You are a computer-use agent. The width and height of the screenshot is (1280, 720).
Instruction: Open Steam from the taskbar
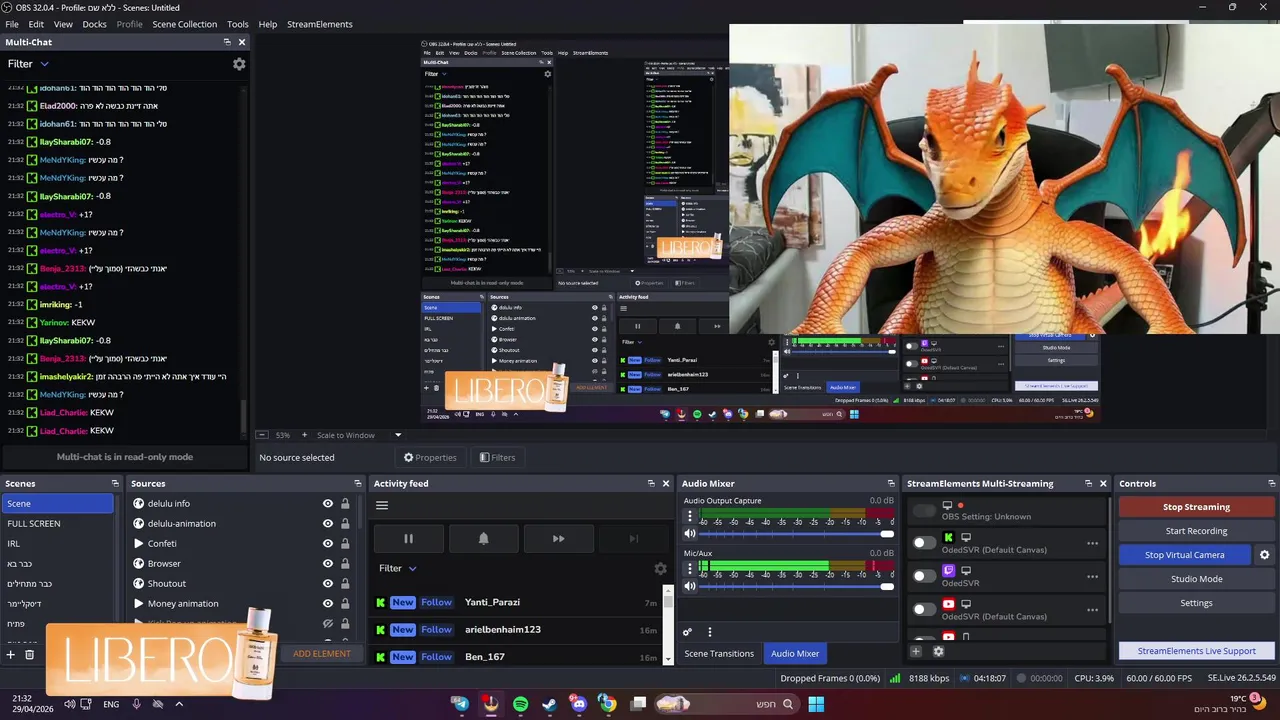[549, 704]
